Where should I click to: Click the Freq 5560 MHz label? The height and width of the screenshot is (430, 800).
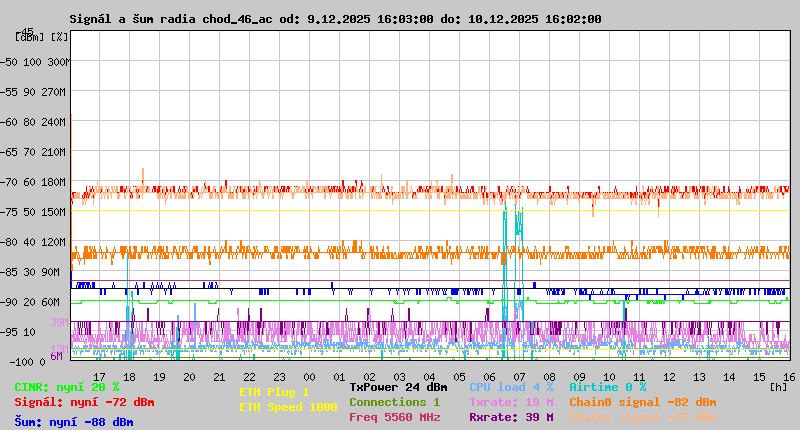tap(394, 417)
